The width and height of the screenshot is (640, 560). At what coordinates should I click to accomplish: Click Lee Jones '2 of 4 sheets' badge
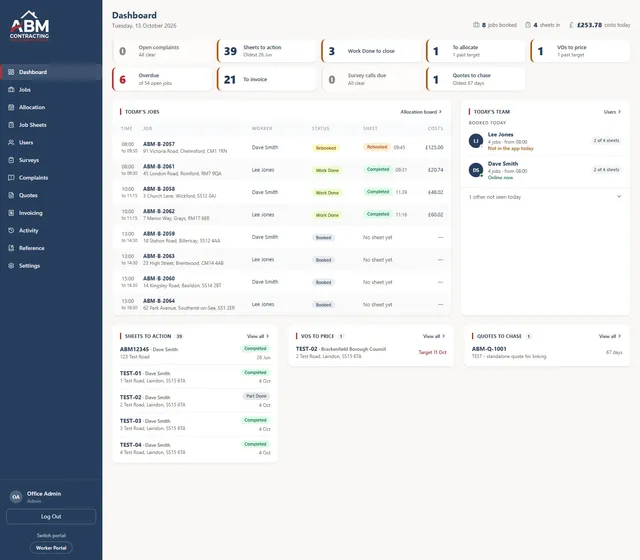(606, 140)
